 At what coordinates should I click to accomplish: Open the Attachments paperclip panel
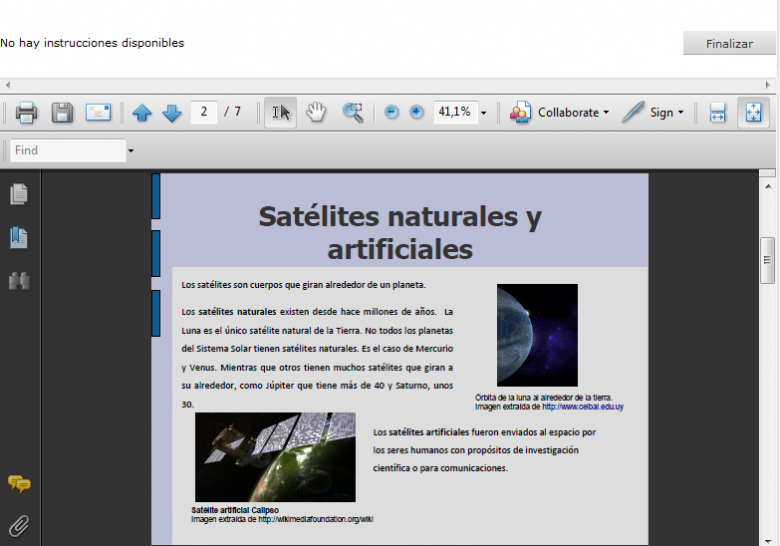[x=19, y=526]
